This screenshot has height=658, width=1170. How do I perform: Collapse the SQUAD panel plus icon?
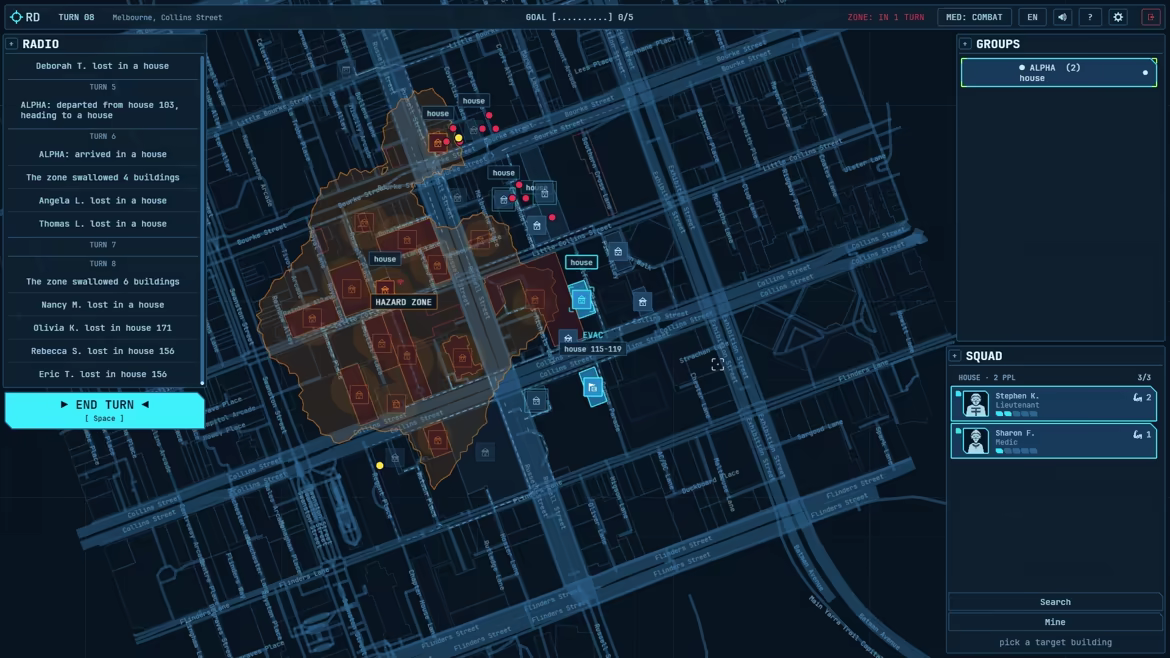(x=954, y=356)
